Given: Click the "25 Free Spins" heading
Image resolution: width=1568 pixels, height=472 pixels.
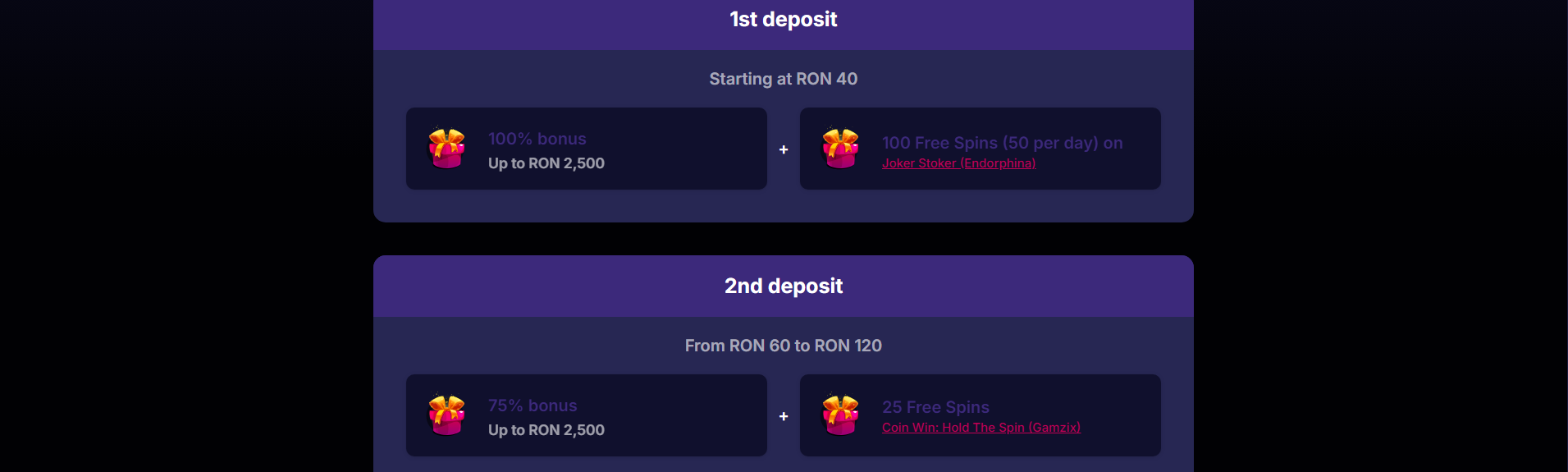Looking at the screenshot, I should click(x=935, y=407).
